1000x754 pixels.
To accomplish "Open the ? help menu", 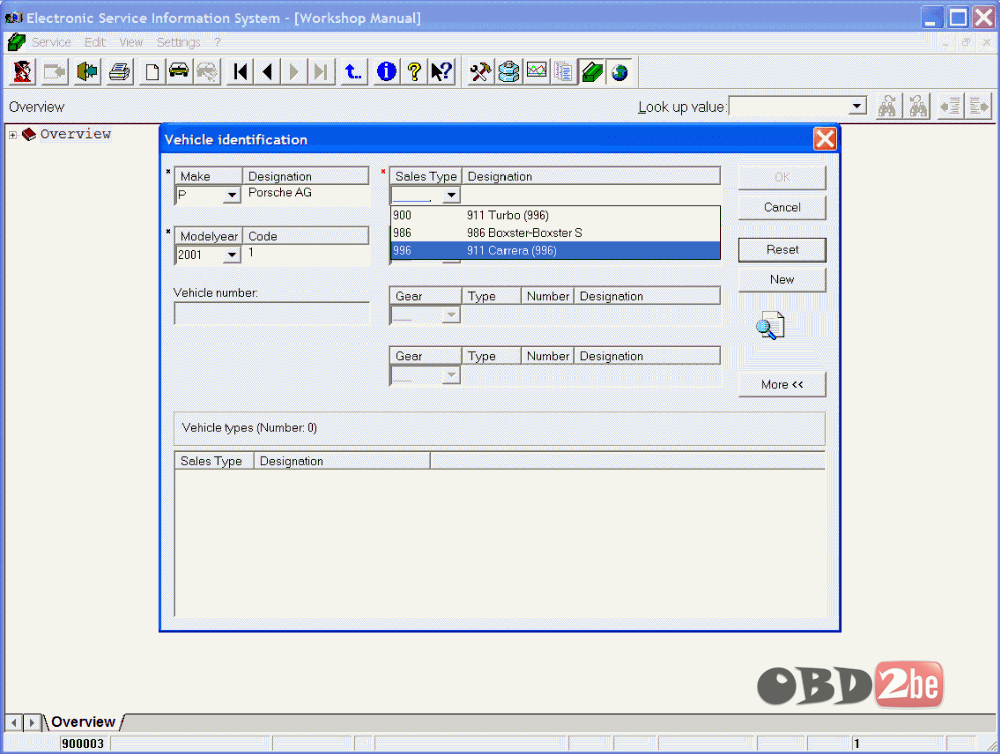I will pos(217,42).
